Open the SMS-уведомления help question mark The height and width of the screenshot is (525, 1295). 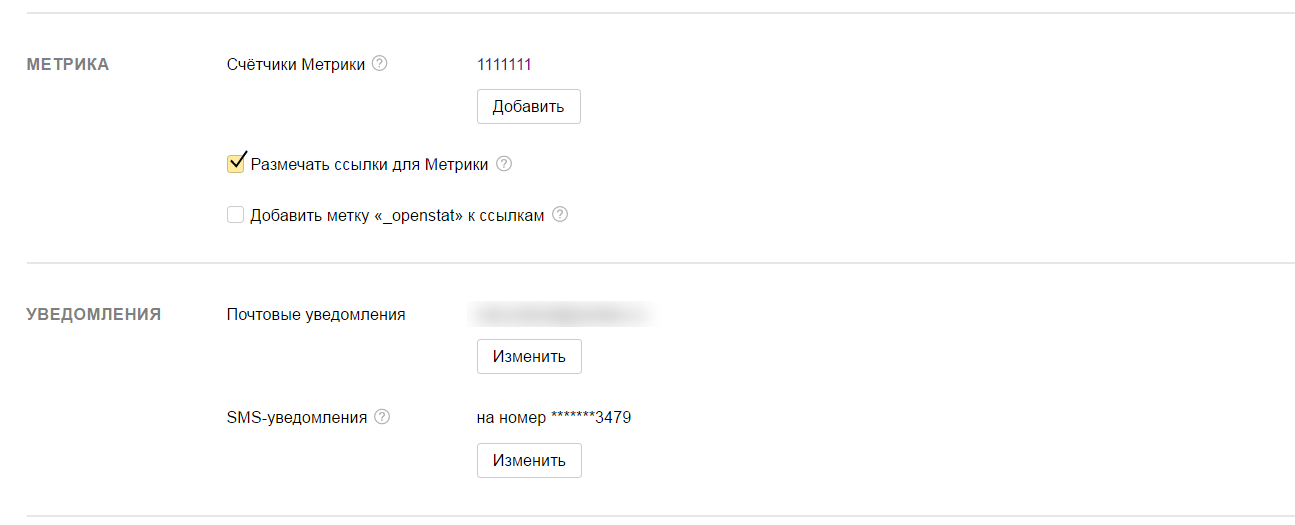click(381, 417)
